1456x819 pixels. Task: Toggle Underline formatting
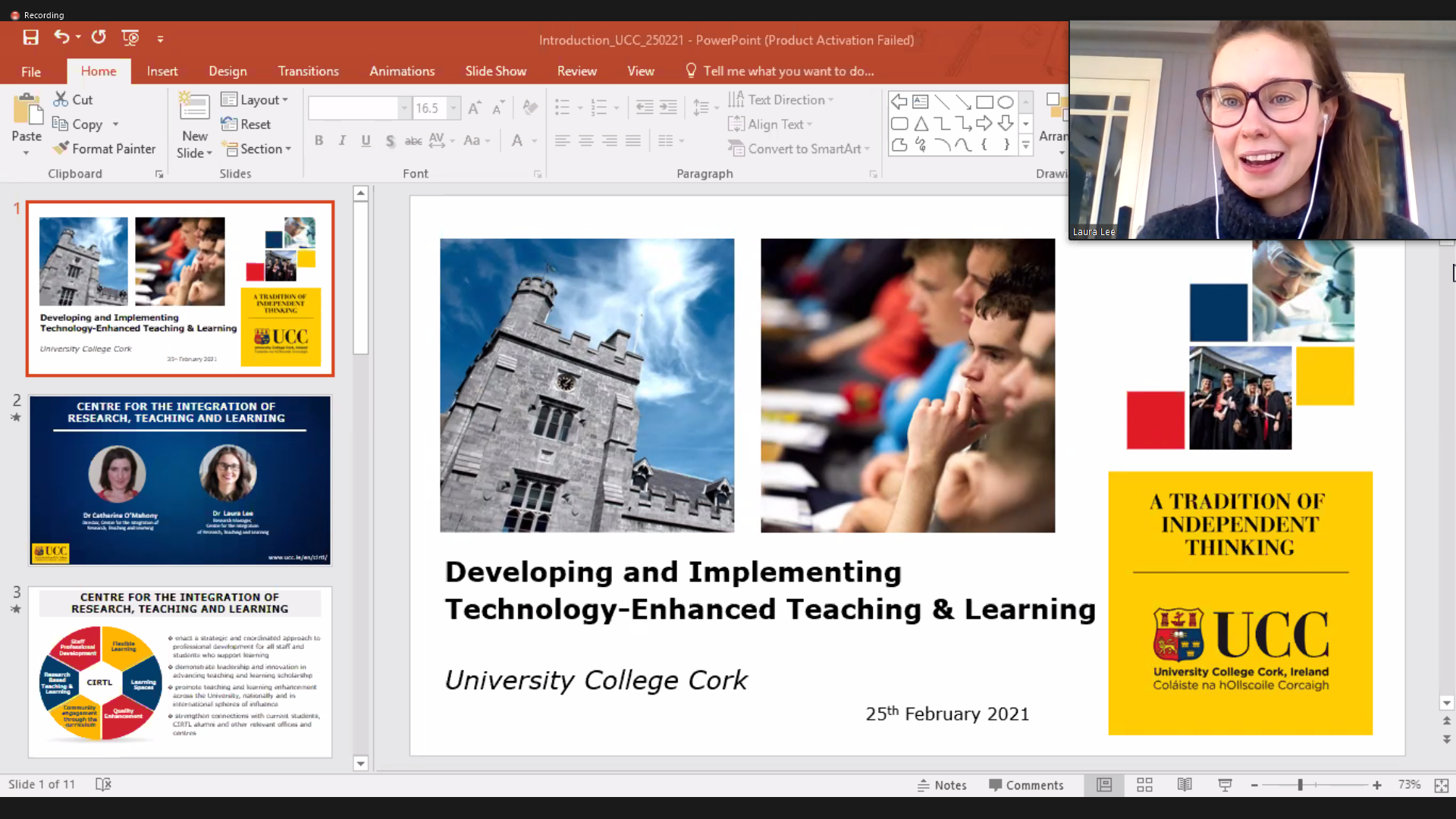[x=366, y=140]
